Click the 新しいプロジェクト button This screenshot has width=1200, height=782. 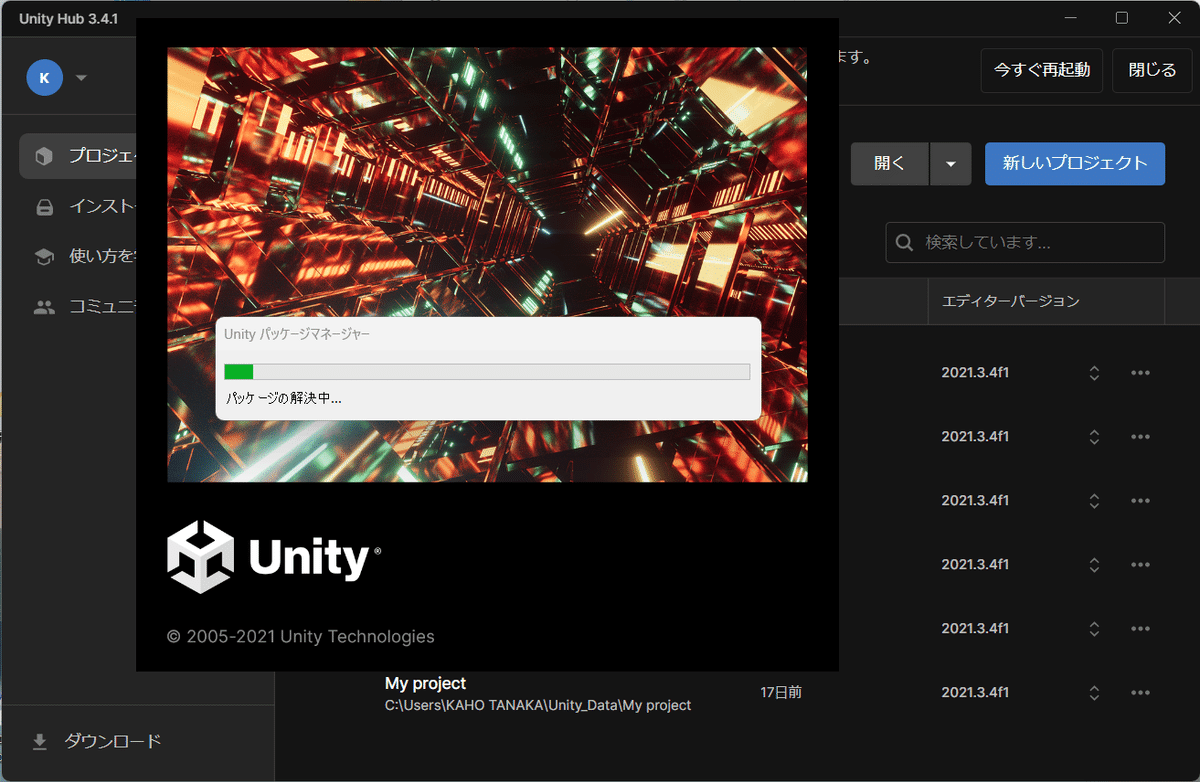point(1075,163)
